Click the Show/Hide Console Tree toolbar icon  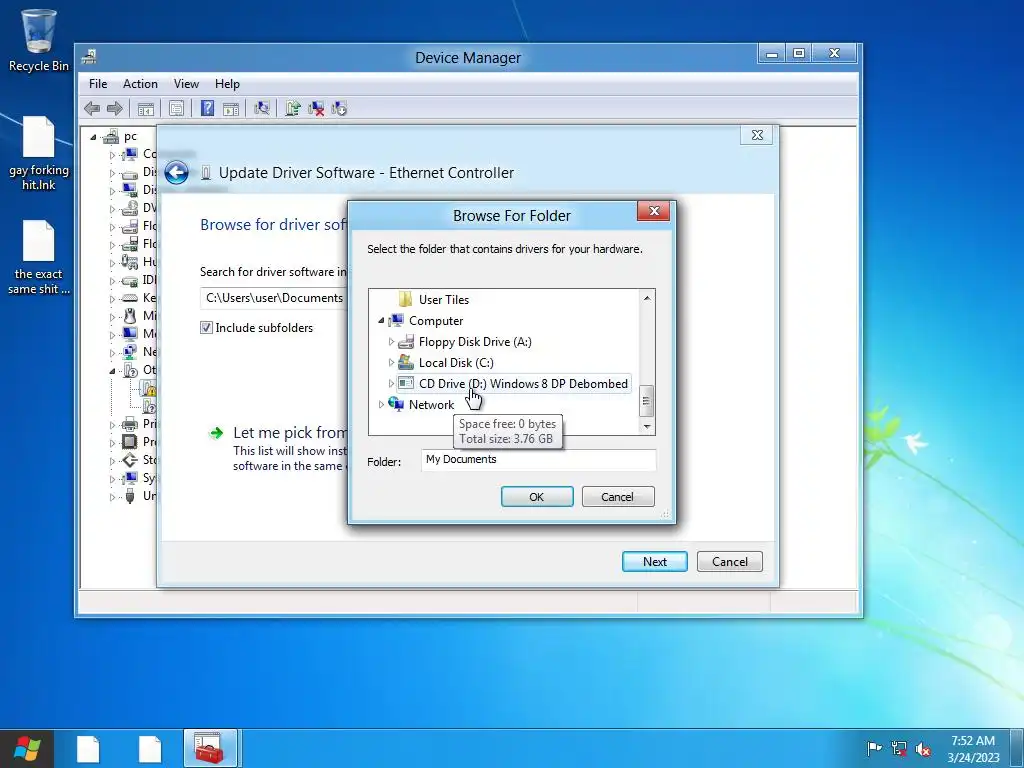tap(146, 108)
